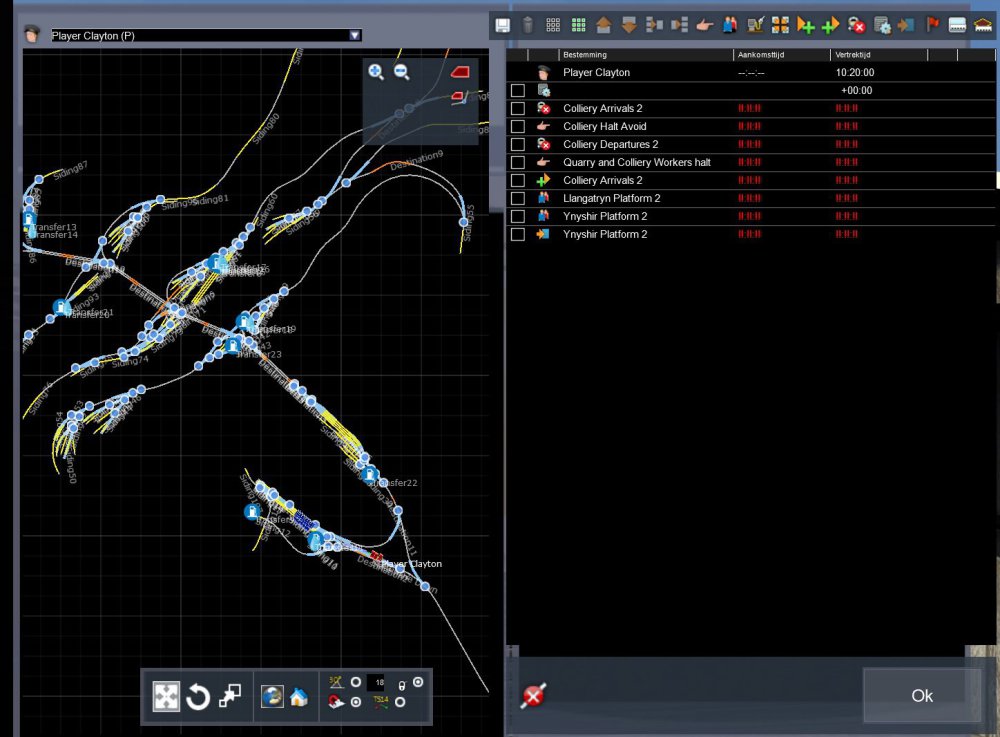Click the Bestemming column header

(x=643, y=55)
